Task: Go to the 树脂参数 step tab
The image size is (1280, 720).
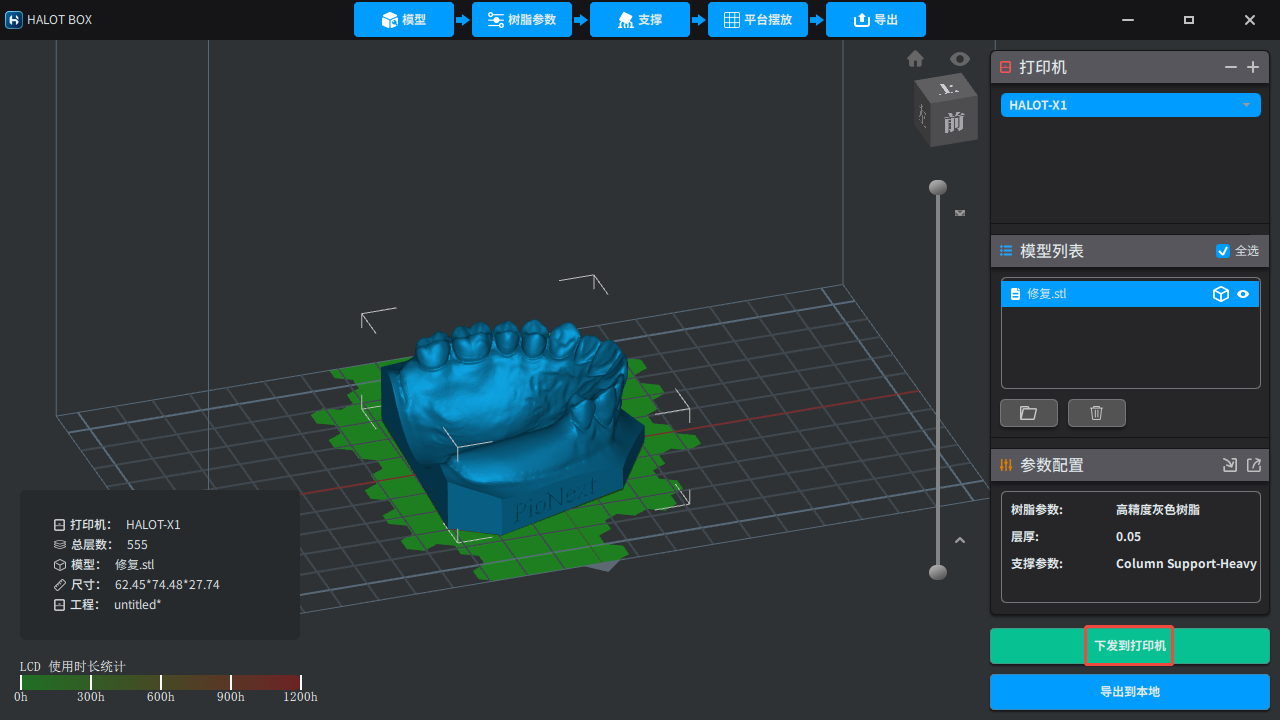Action: pyautogui.click(x=521, y=20)
